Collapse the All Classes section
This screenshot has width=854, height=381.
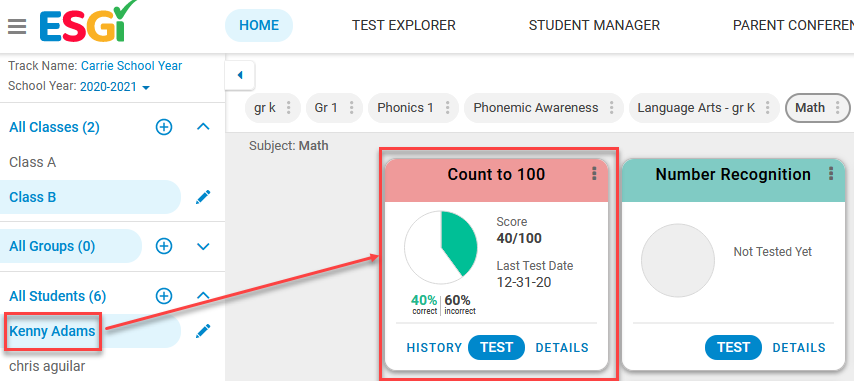203,127
